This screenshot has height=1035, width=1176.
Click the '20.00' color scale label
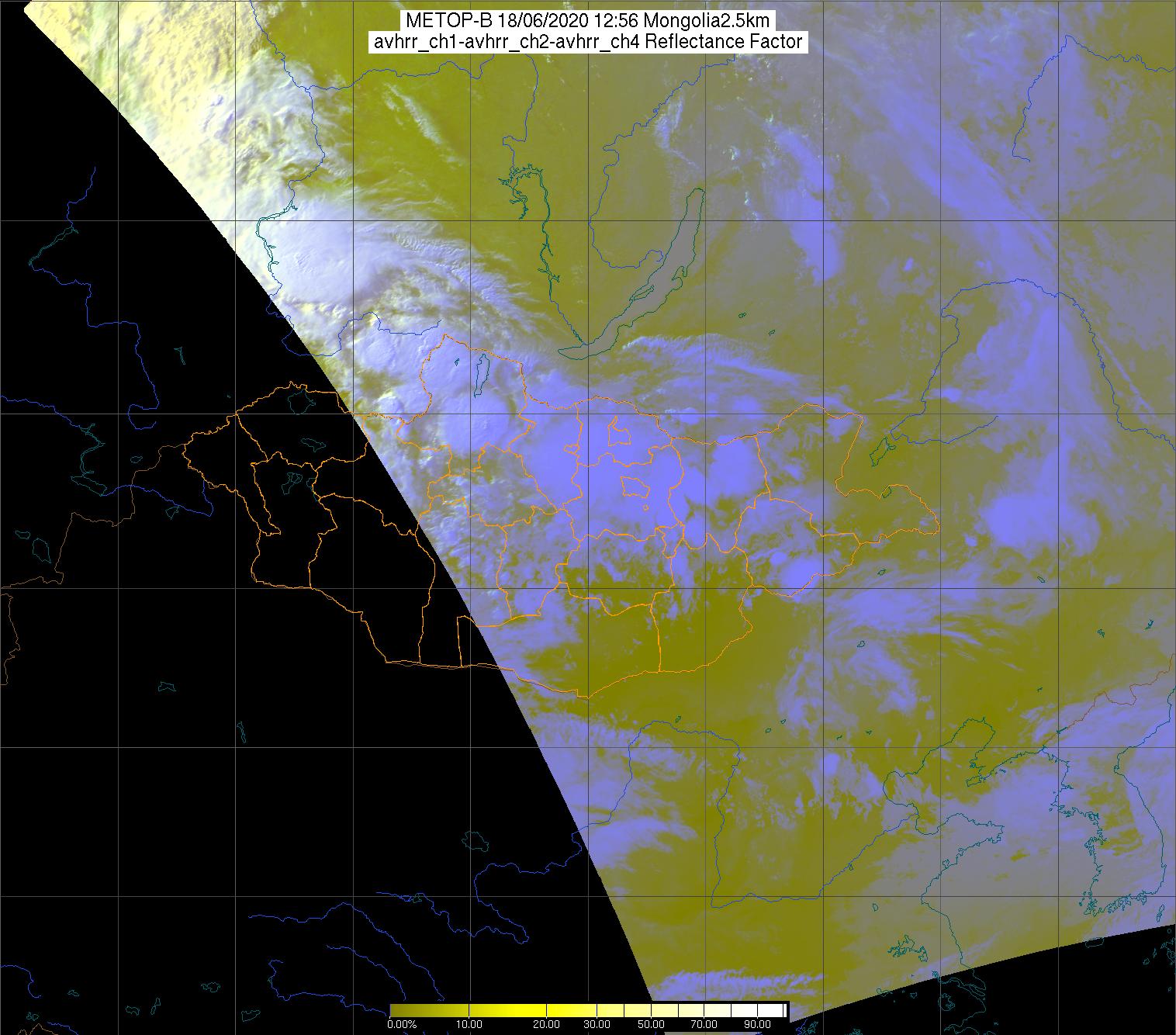(548, 1024)
